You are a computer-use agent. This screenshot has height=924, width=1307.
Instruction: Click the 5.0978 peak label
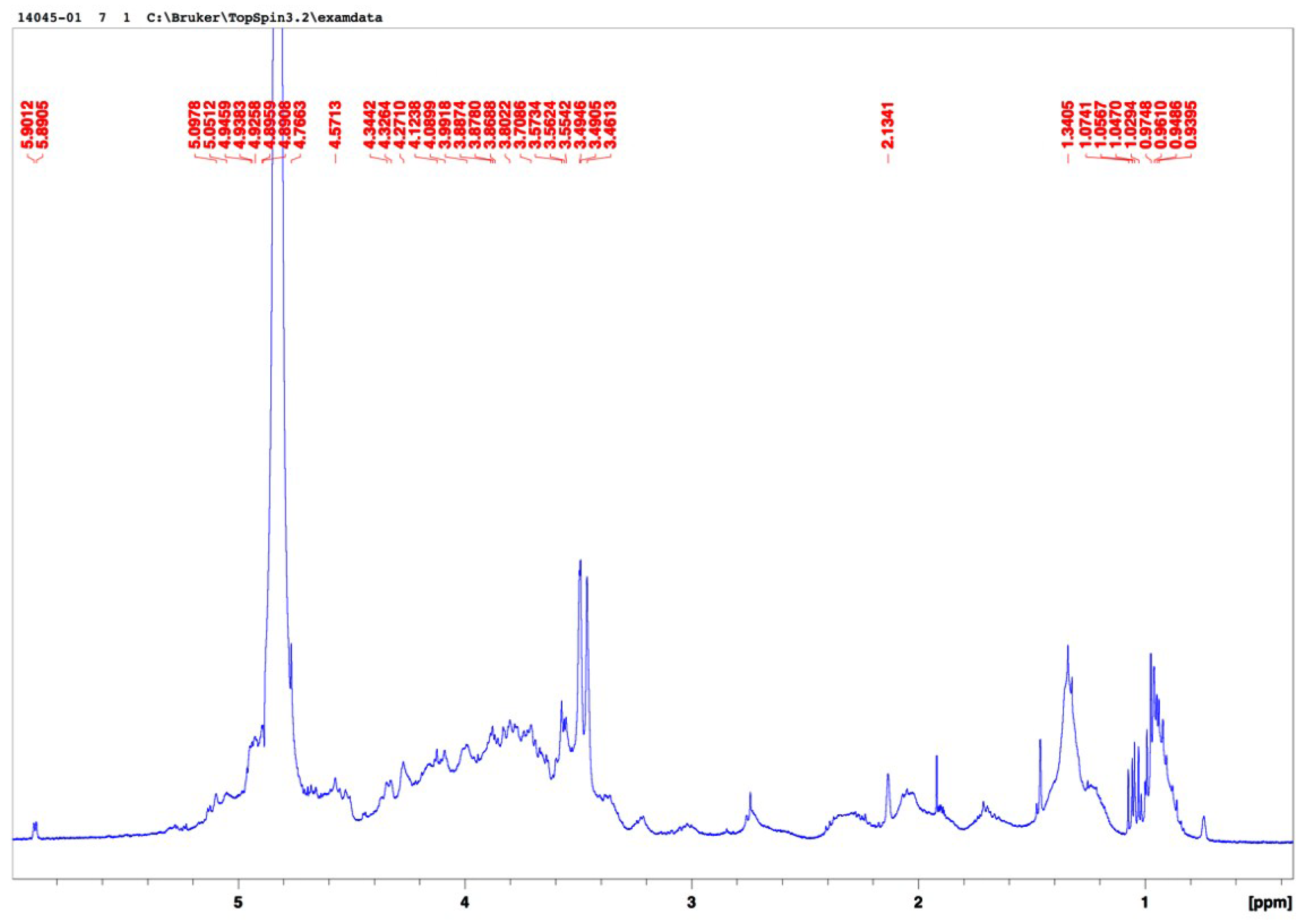click(195, 125)
